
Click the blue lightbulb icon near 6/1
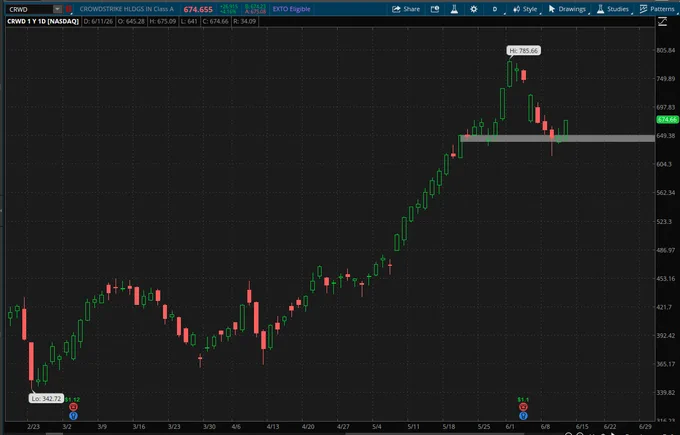[523, 415]
